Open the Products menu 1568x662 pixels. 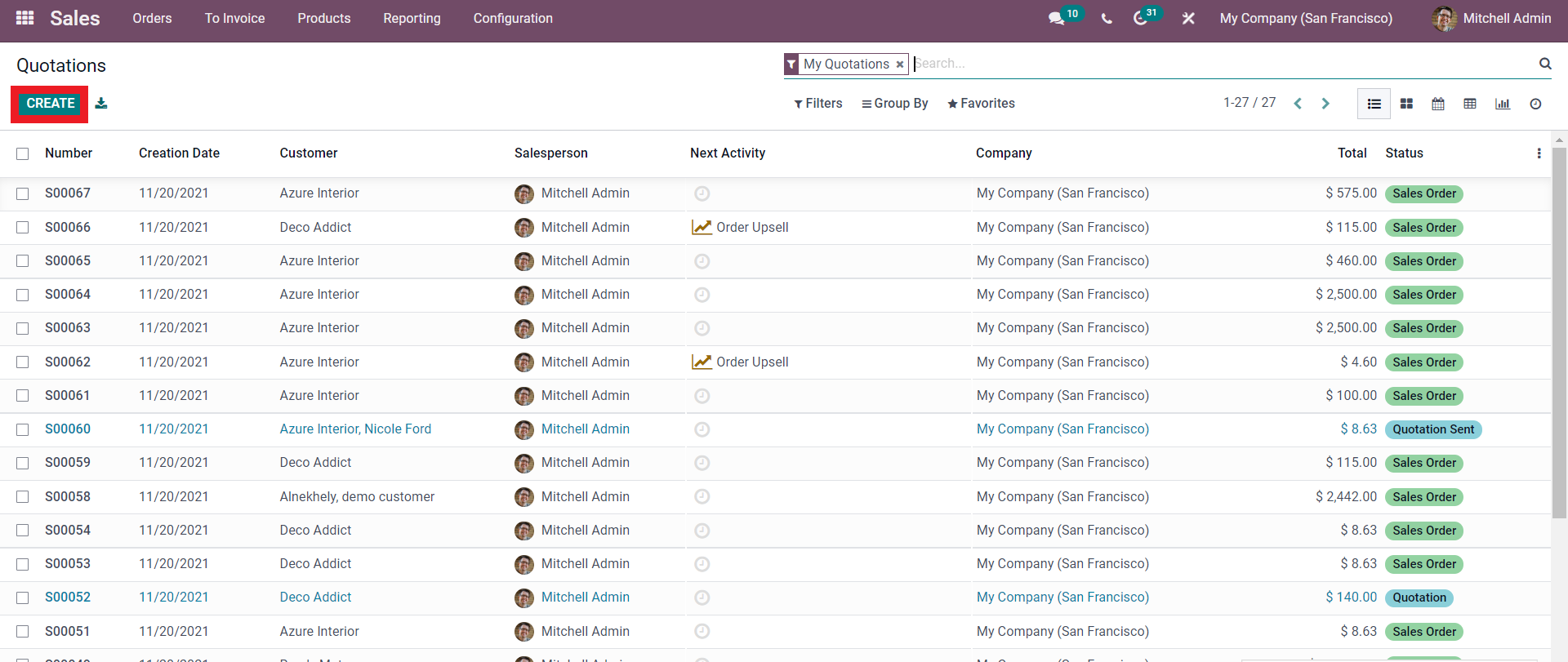pyautogui.click(x=323, y=18)
